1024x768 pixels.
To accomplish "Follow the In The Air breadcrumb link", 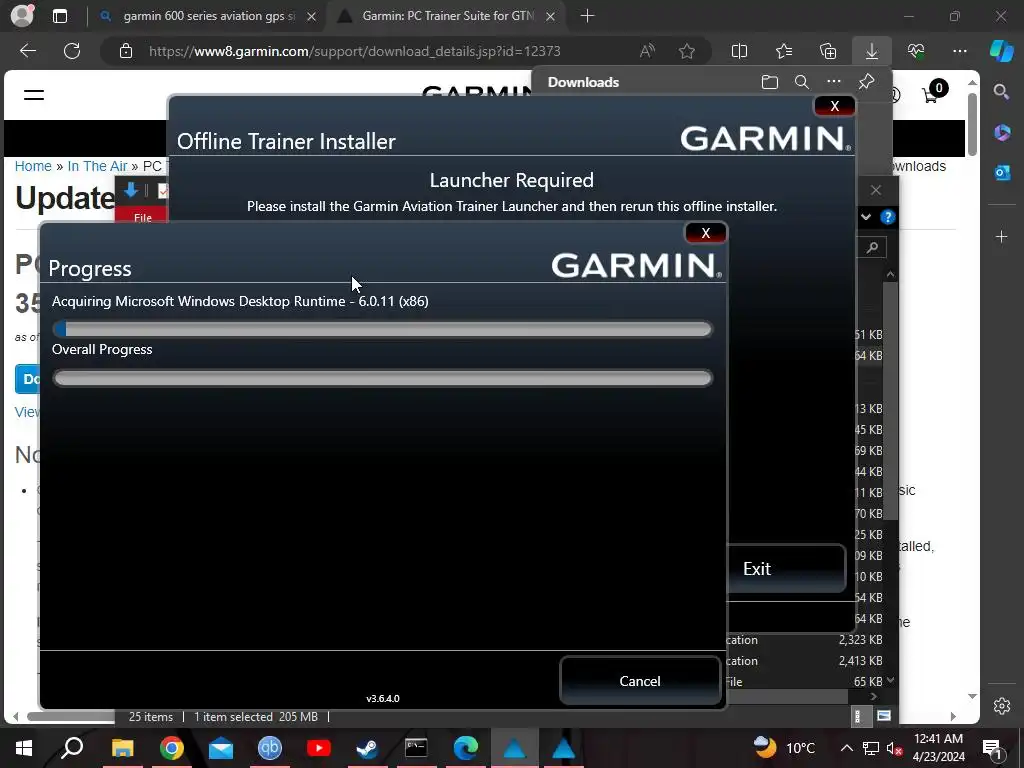I will 97,166.
